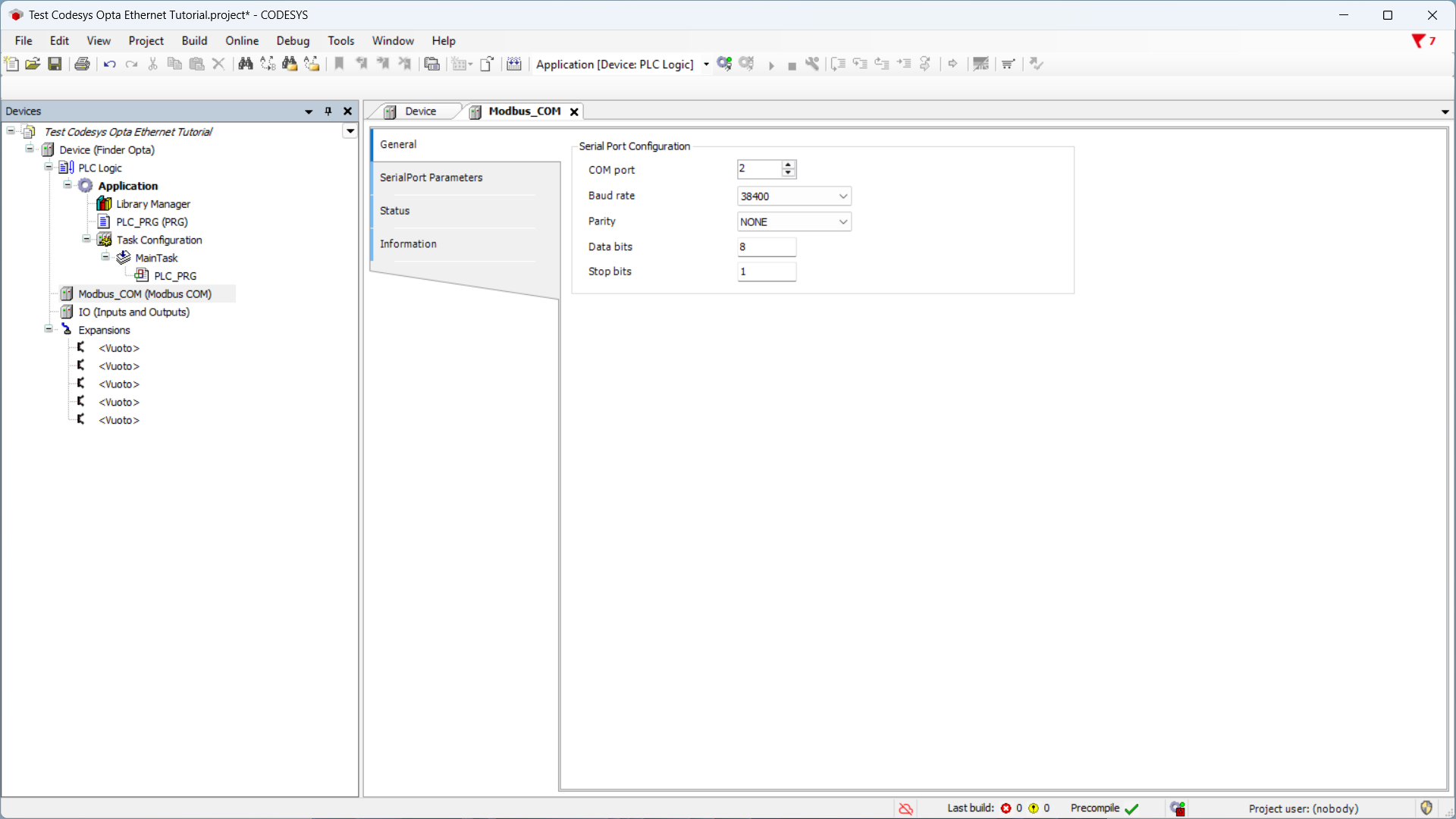Open the Online menu
The image size is (1456, 819).
coord(241,41)
